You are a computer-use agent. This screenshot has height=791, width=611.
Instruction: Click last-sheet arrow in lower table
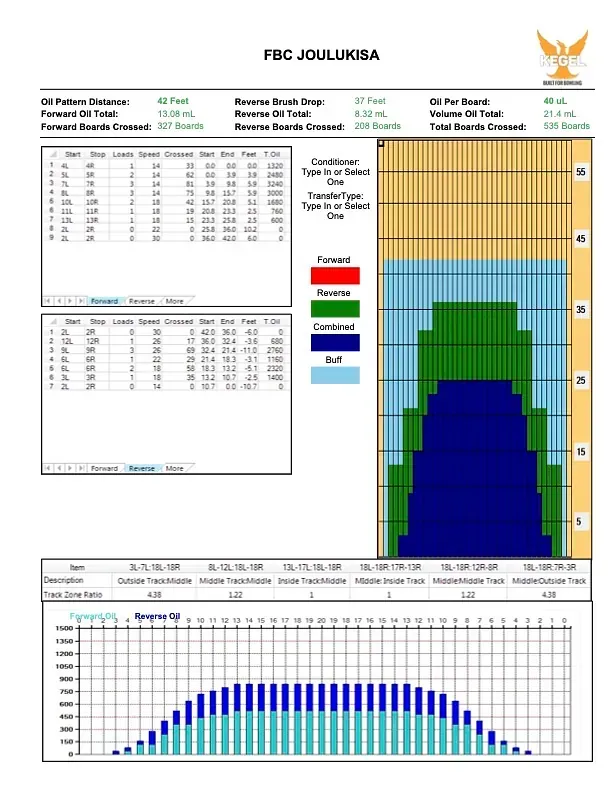(80, 468)
